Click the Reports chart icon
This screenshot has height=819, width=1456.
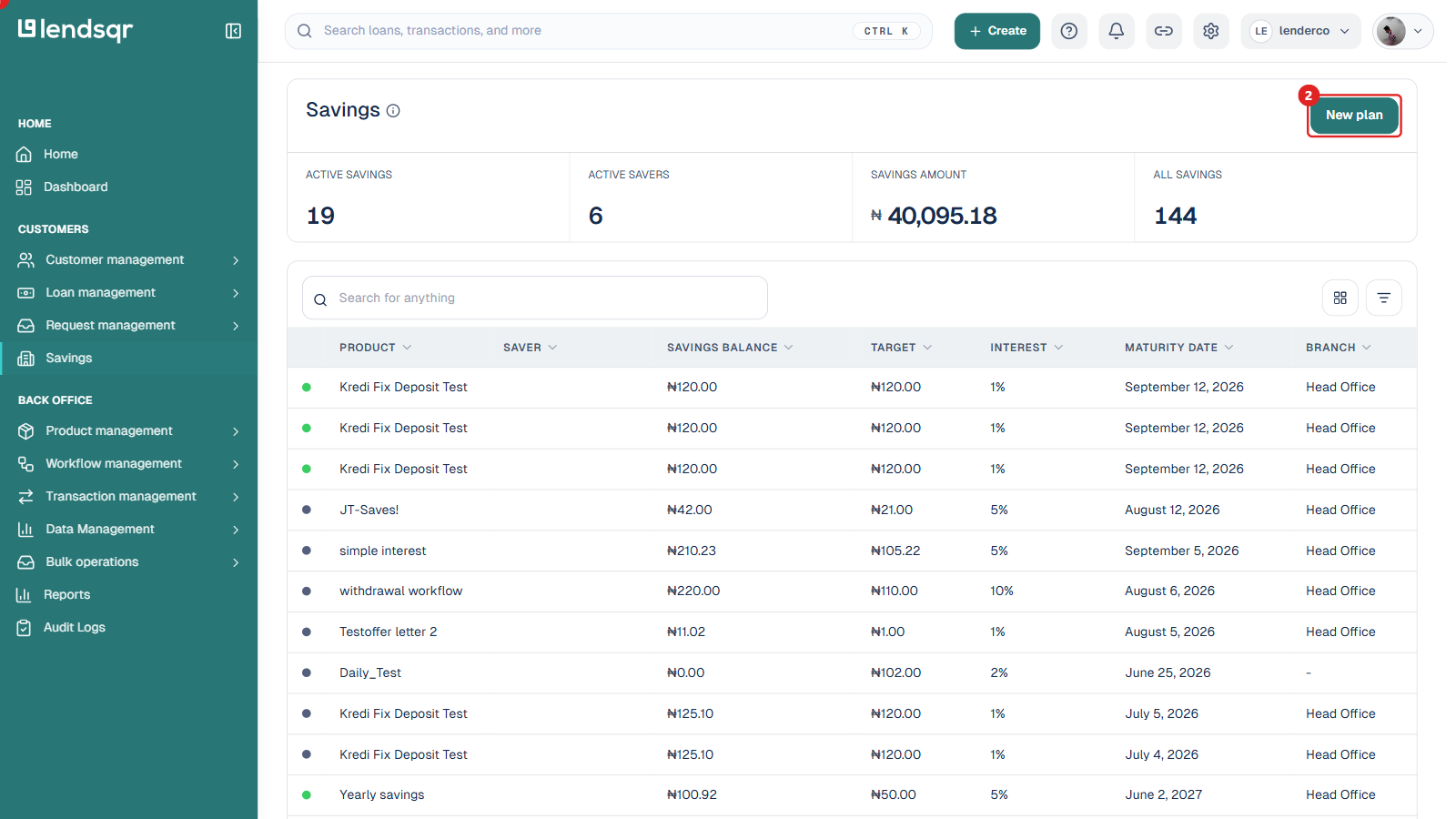(25, 595)
